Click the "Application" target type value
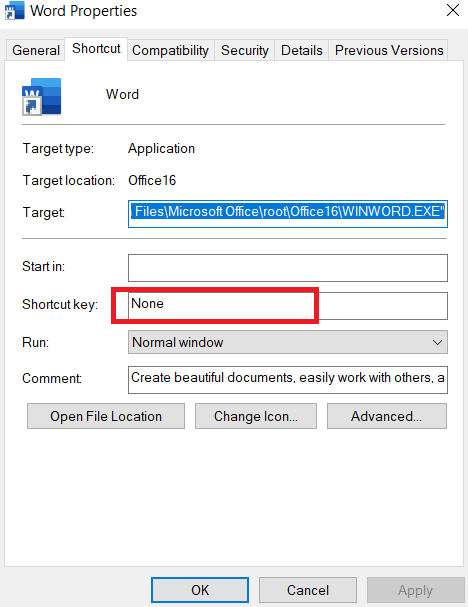468x607 pixels. point(161,149)
